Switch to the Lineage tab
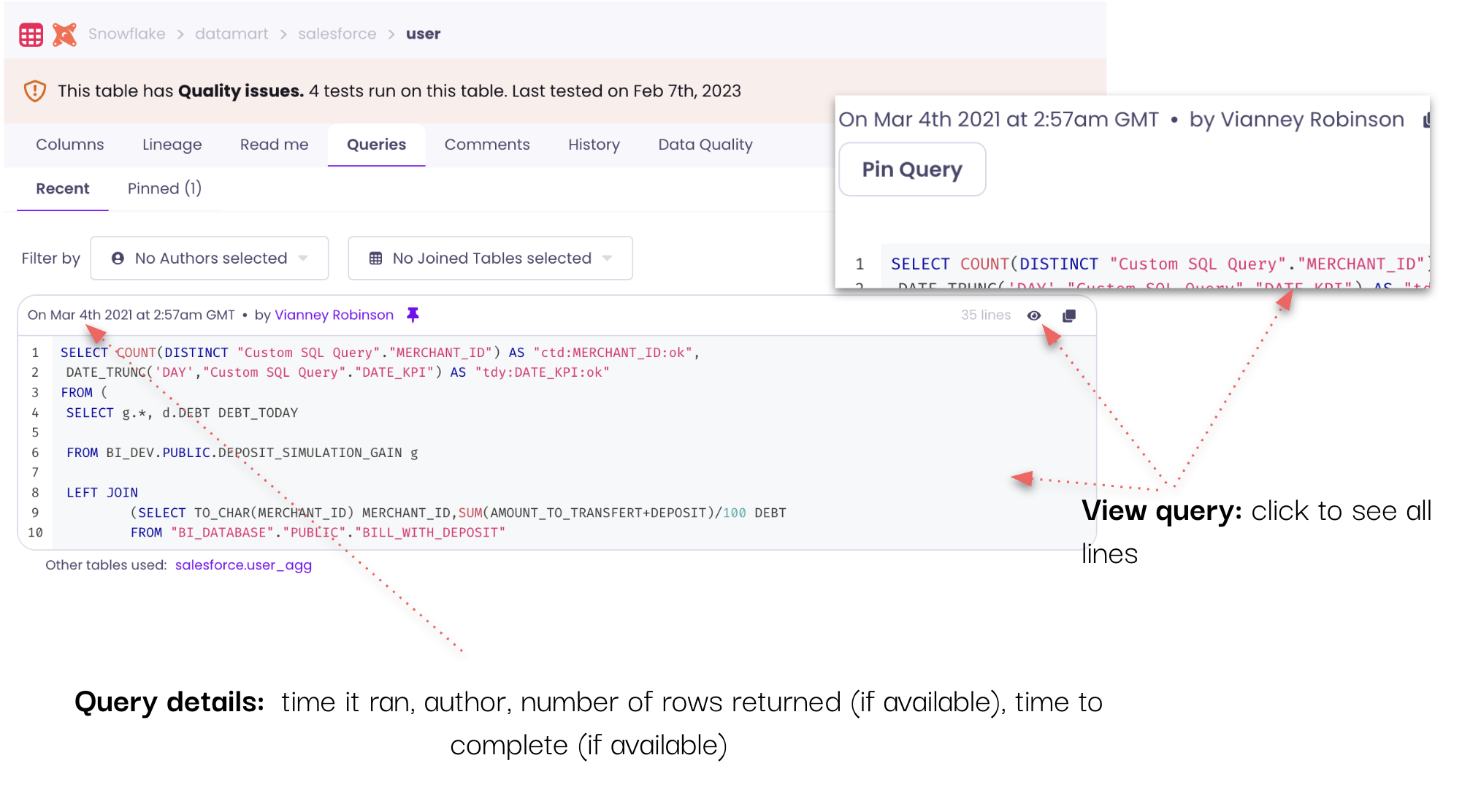This screenshot has width=1462, height=812. [172, 145]
